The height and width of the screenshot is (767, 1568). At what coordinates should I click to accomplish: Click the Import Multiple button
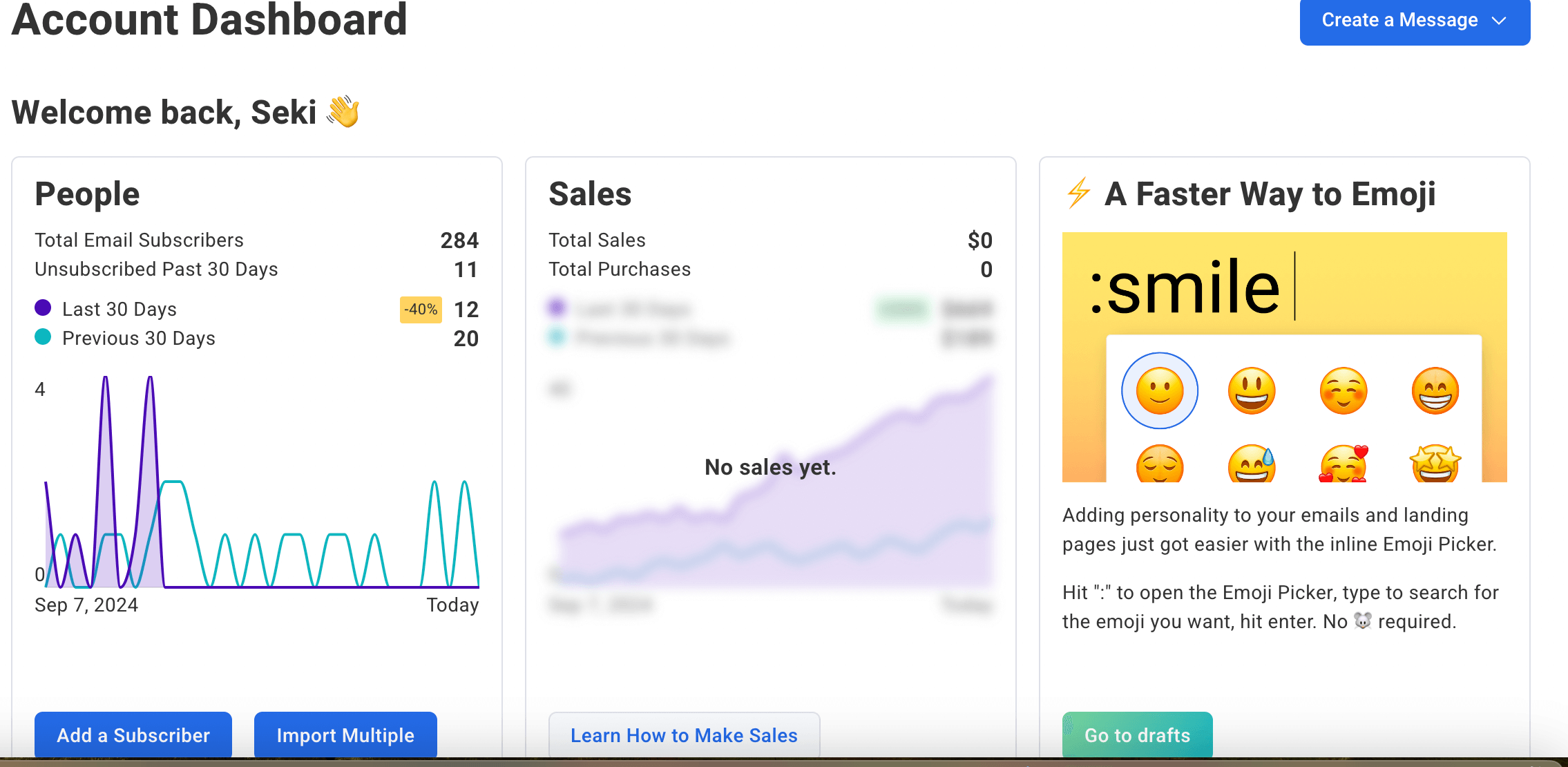[345, 735]
